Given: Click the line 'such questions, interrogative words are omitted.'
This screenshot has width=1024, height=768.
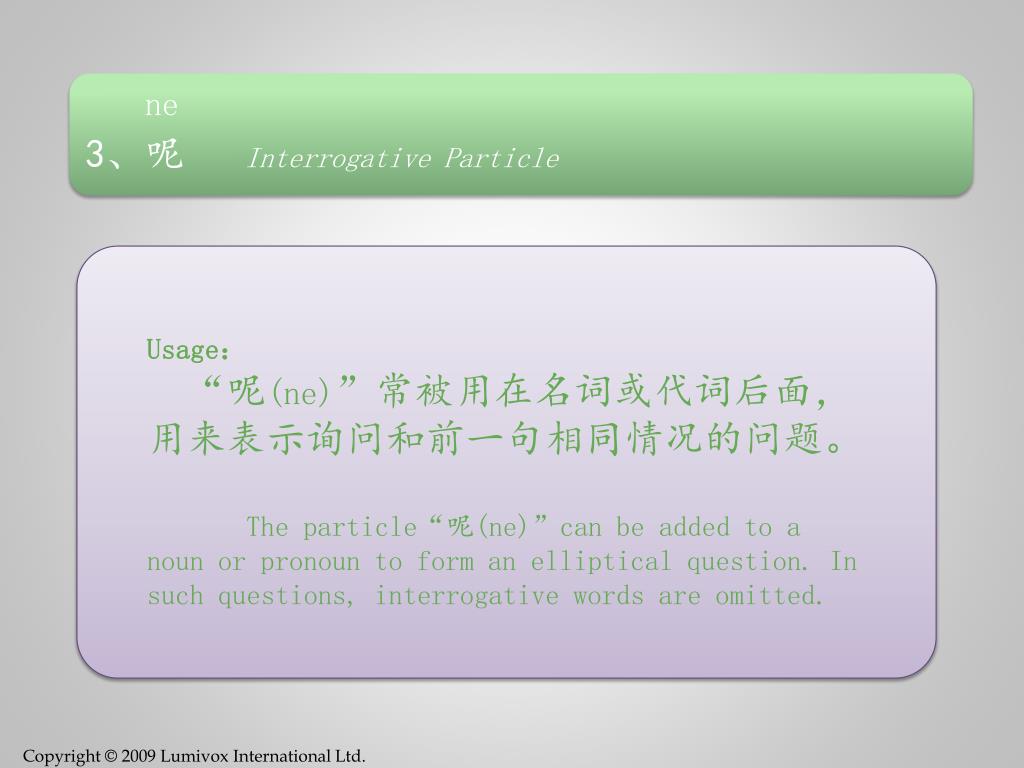Looking at the screenshot, I should pyautogui.click(x=485, y=596).
